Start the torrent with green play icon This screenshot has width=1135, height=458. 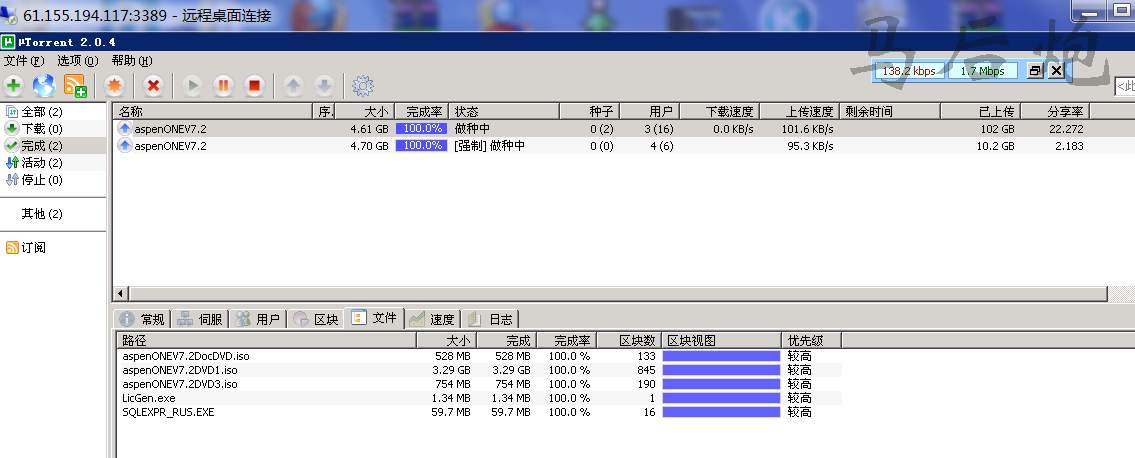(192, 86)
